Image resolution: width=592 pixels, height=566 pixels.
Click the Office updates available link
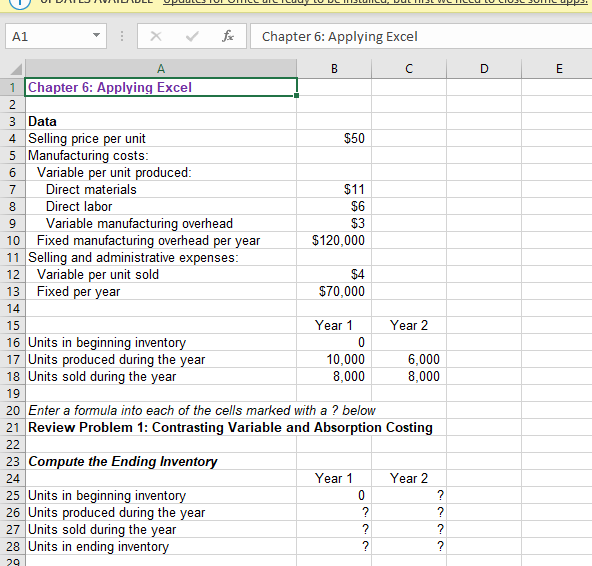pos(375,2)
